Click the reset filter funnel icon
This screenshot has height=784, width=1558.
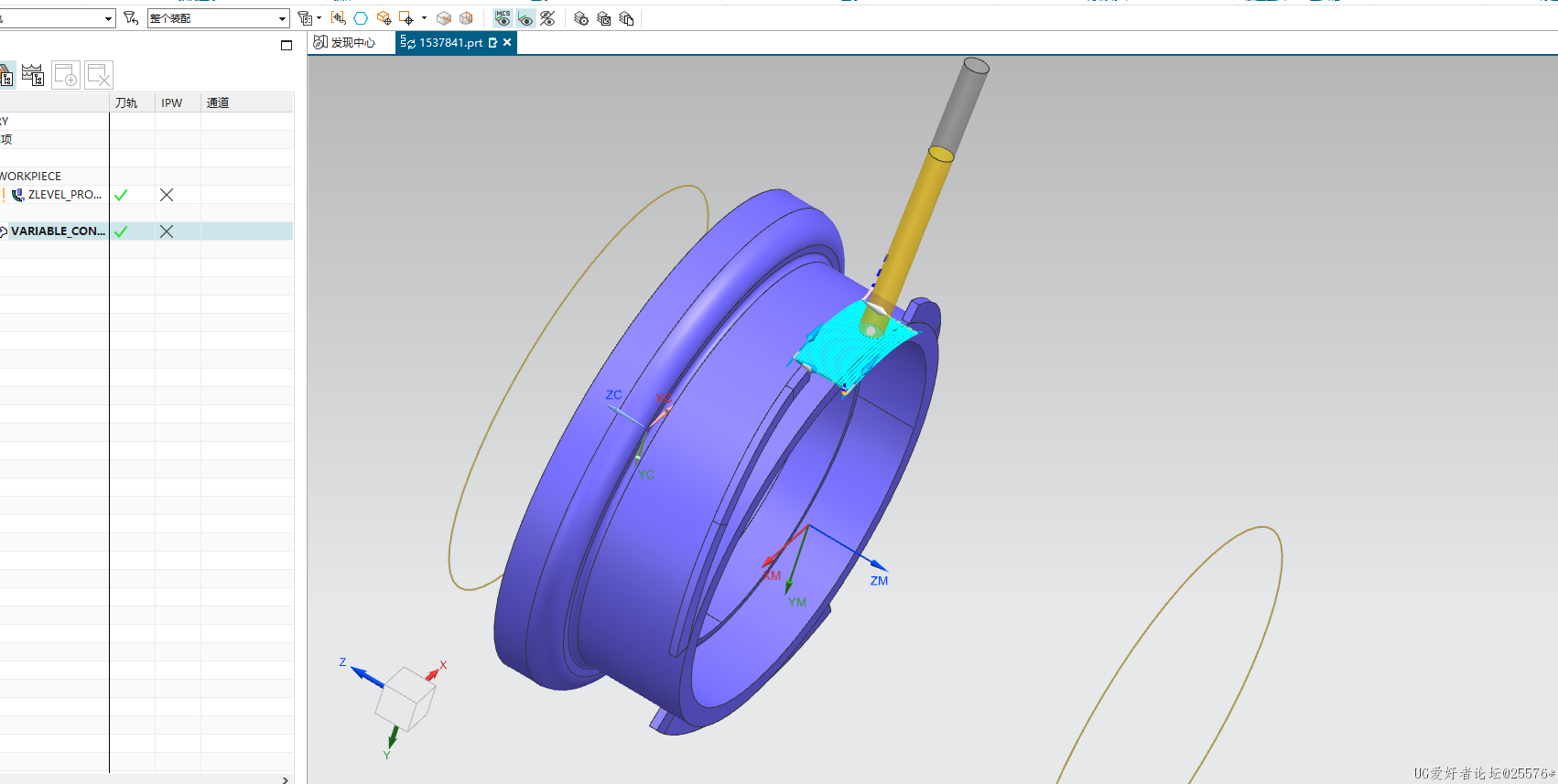click(131, 18)
